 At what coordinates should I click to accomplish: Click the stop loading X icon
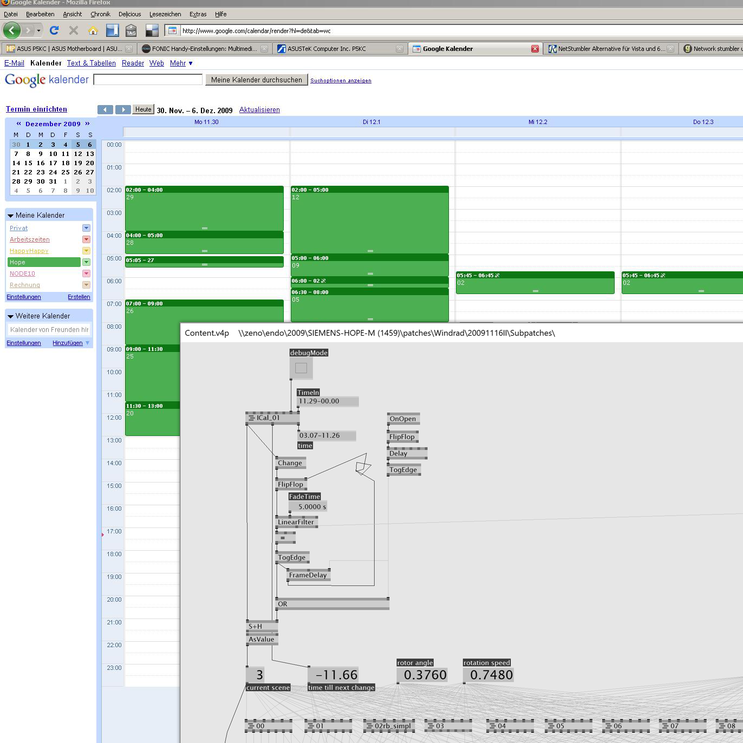[x=73, y=31]
